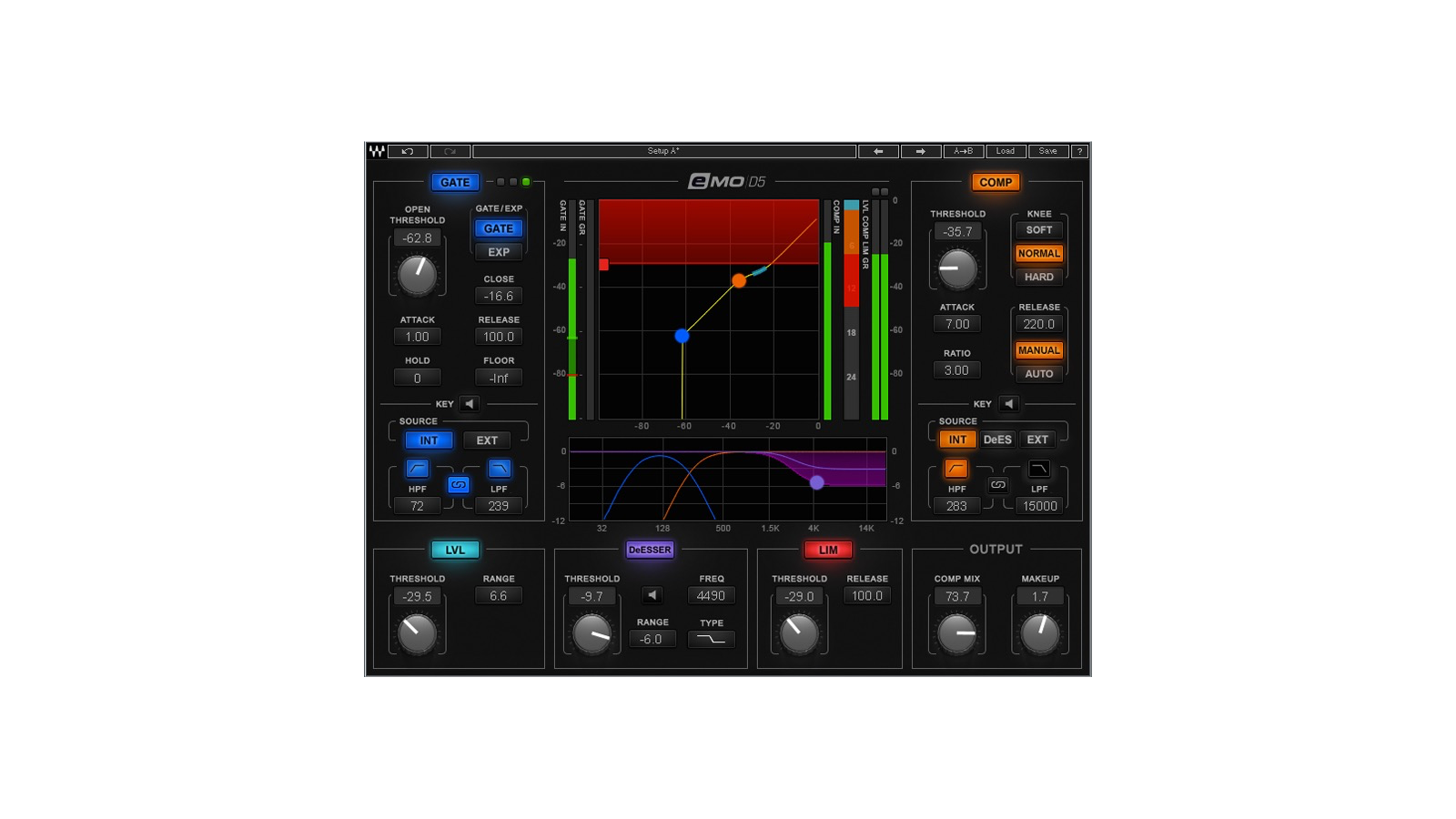
Task: Load previous preset with left arrow
Action: tap(878, 151)
